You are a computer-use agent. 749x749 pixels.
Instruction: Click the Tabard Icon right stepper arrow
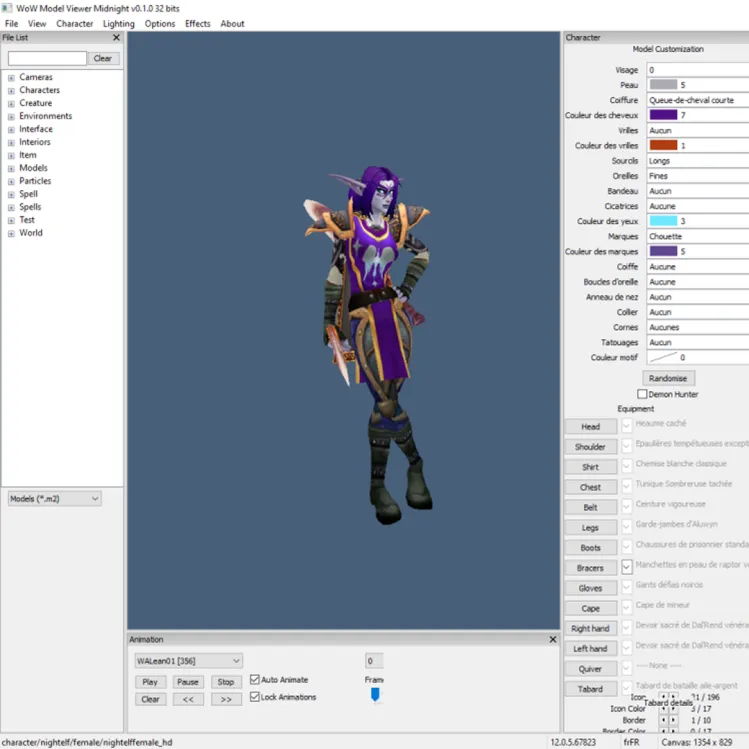point(673,696)
